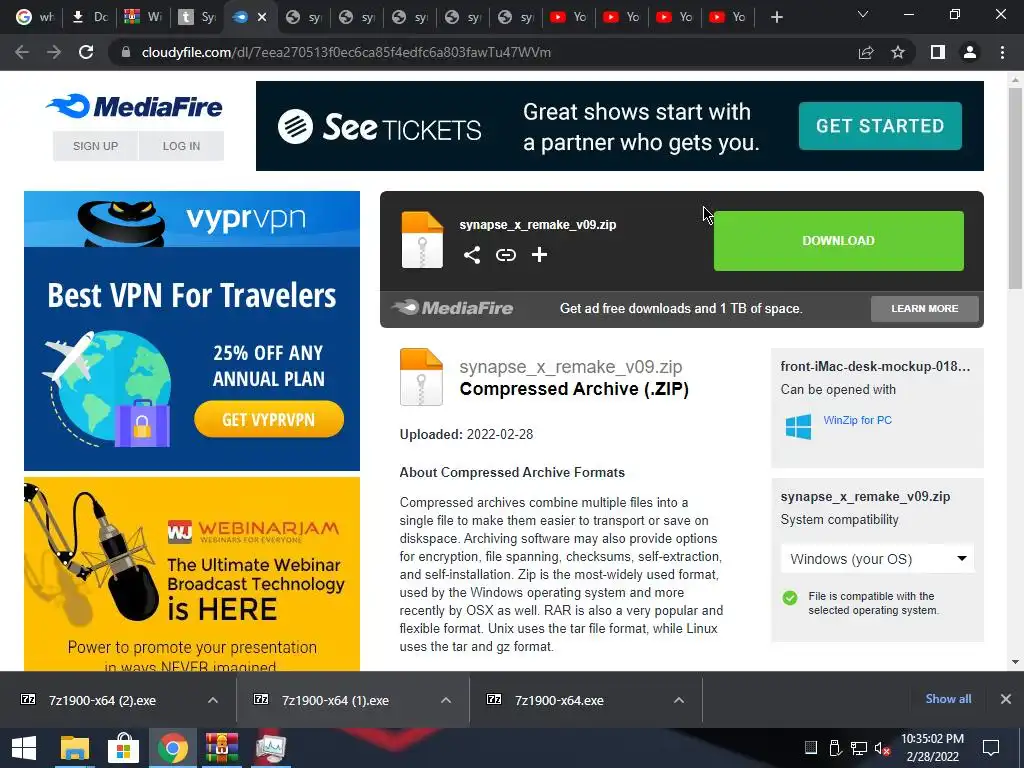
Task: Open the downloaded 7z1900-x64 (2).exe file
Action: coord(102,700)
